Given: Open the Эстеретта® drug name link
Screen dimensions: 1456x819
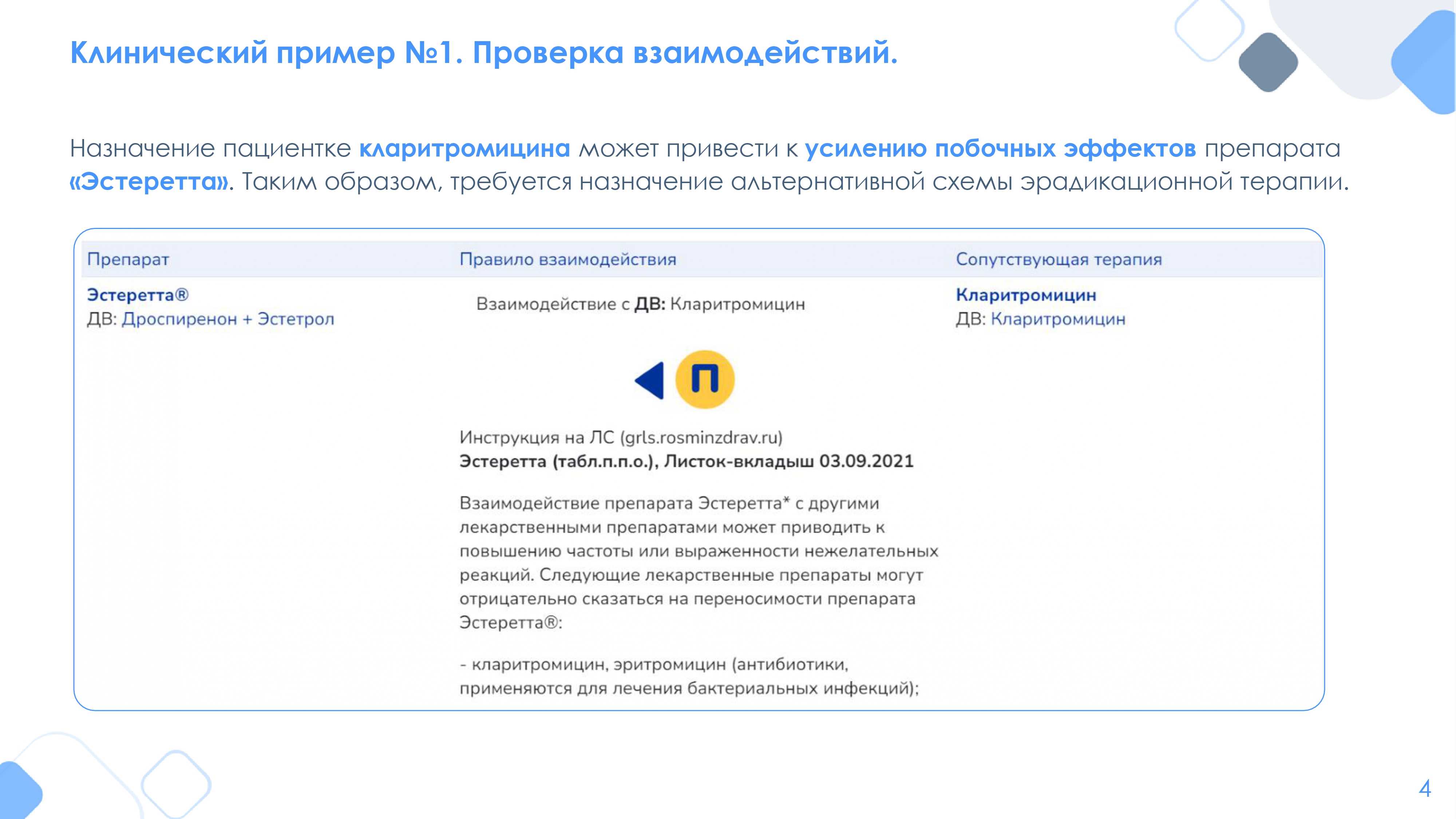Looking at the screenshot, I should coord(137,295).
